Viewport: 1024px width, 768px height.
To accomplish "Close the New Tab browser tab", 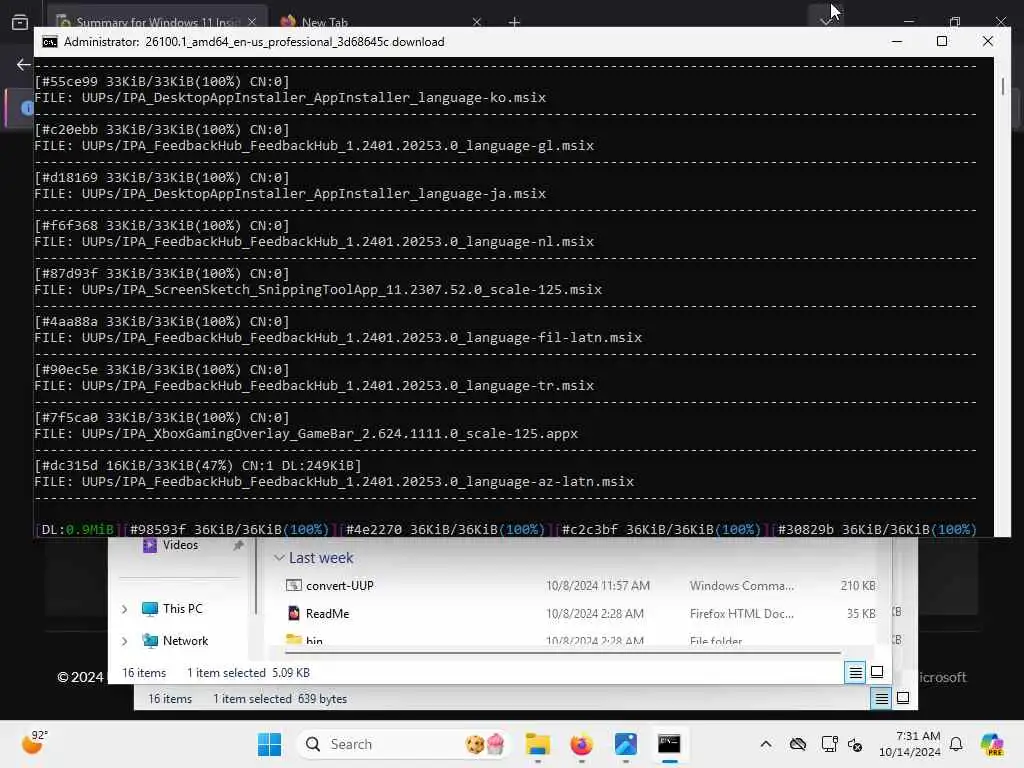I will (477, 22).
